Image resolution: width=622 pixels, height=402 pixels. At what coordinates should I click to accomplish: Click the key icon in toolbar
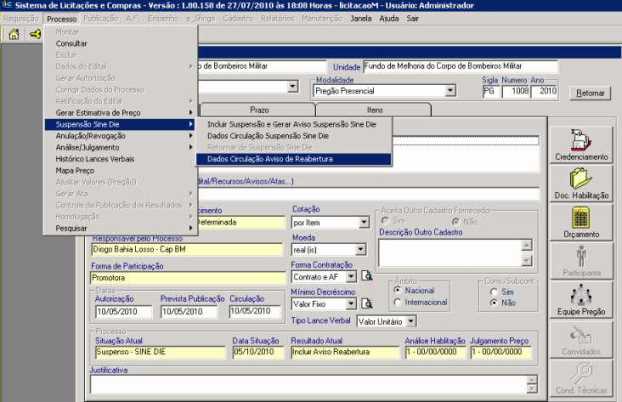tap(35, 33)
